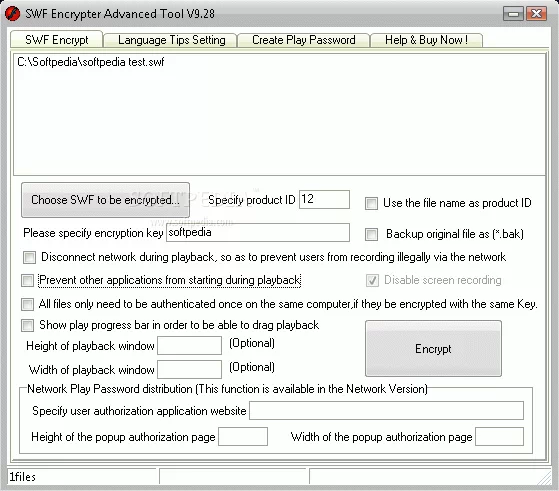Focus the encryption key input field
559x491 pixels.
(x=258, y=232)
